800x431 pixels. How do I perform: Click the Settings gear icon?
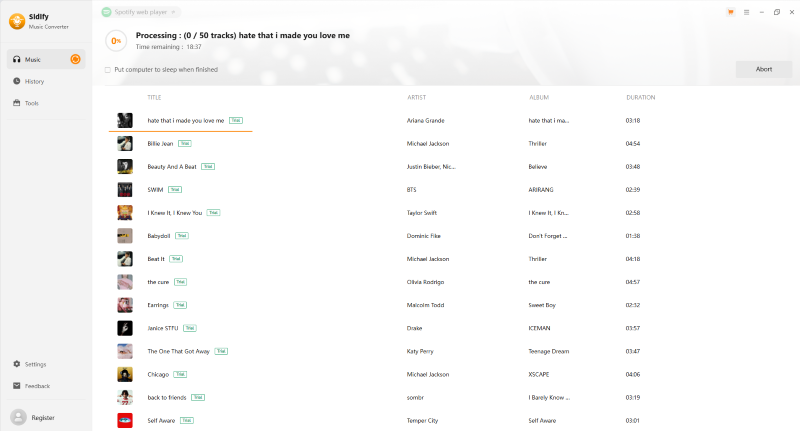pos(17,364)
